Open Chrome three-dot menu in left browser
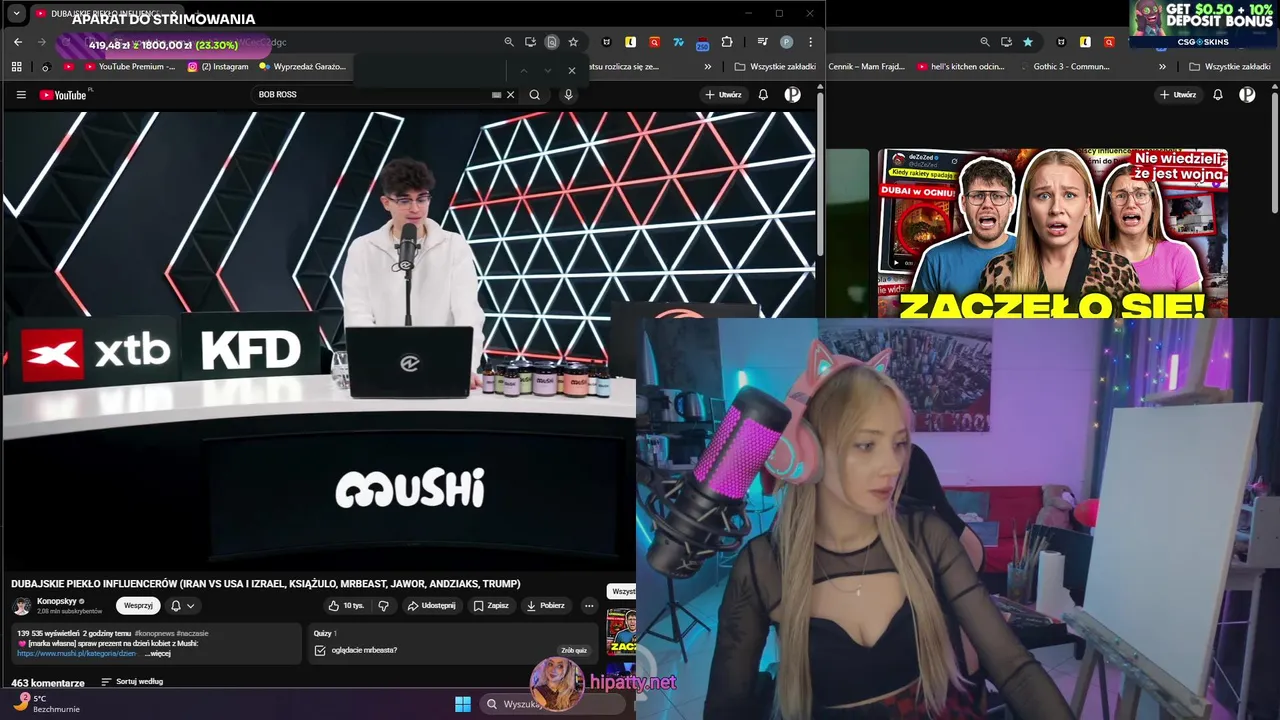 [810, 42]
